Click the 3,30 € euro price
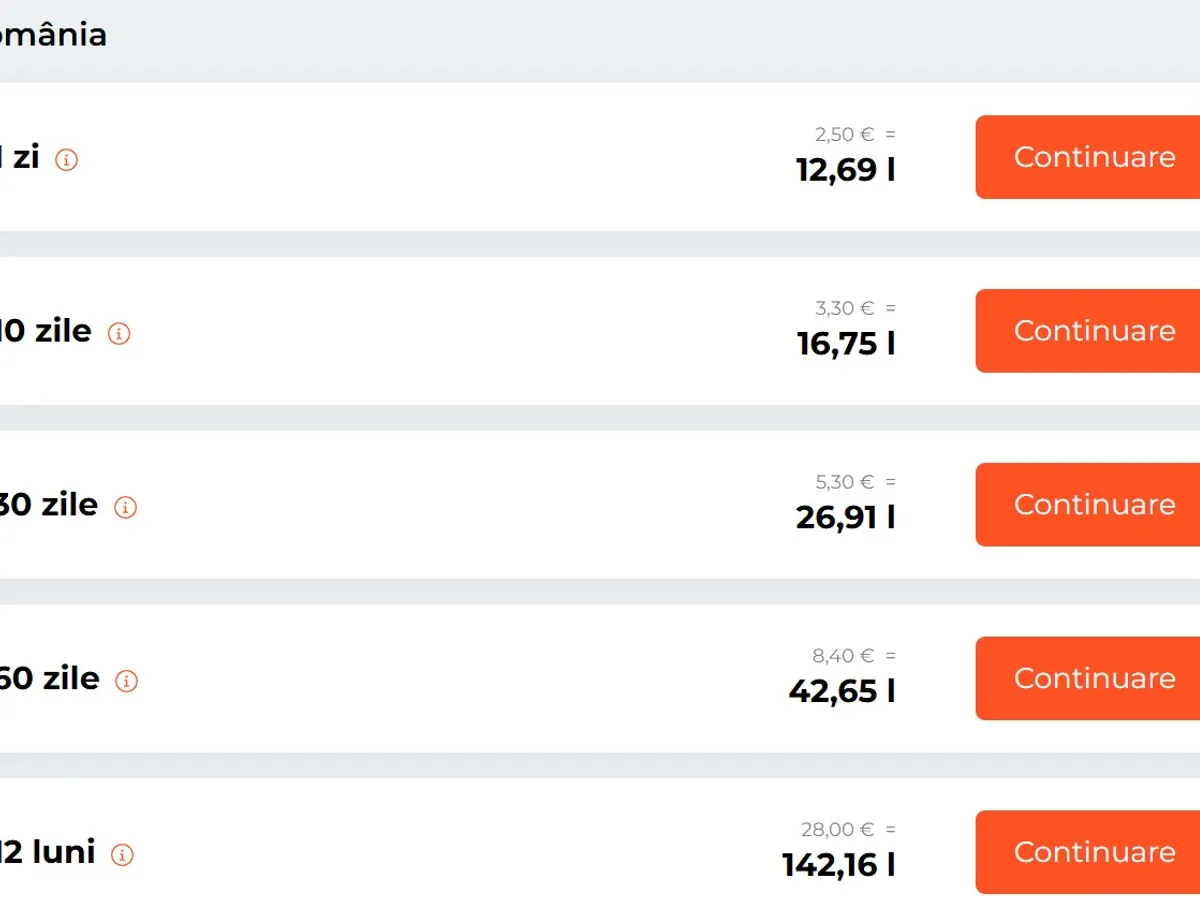The height and width of the screenshot is (900, 1200). 845,309
